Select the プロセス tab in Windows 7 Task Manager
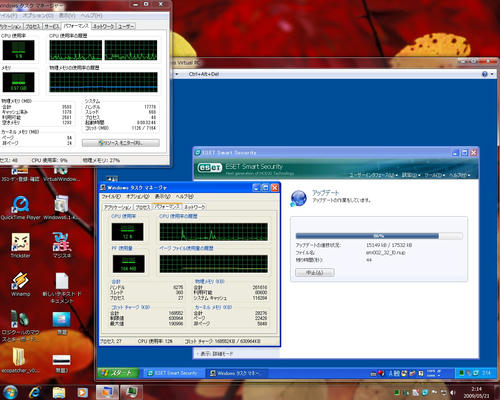 pyautogui.click(x=33, y=26)
